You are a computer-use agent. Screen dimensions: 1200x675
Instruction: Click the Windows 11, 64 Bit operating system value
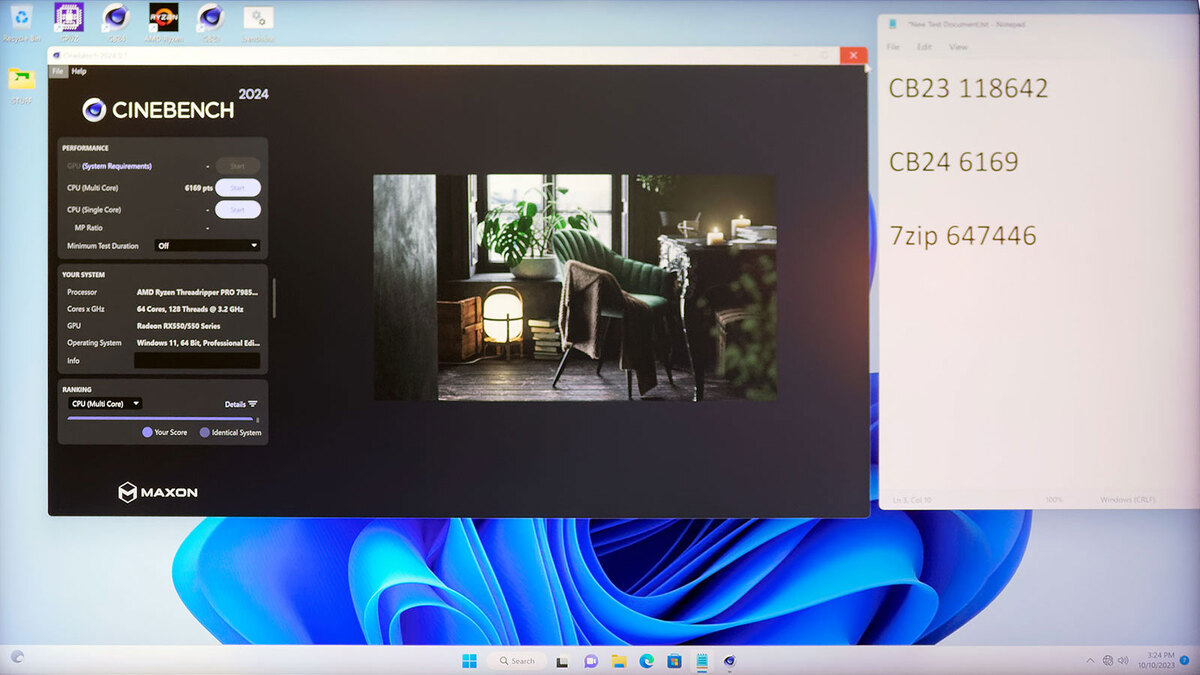tap(198, 343)
